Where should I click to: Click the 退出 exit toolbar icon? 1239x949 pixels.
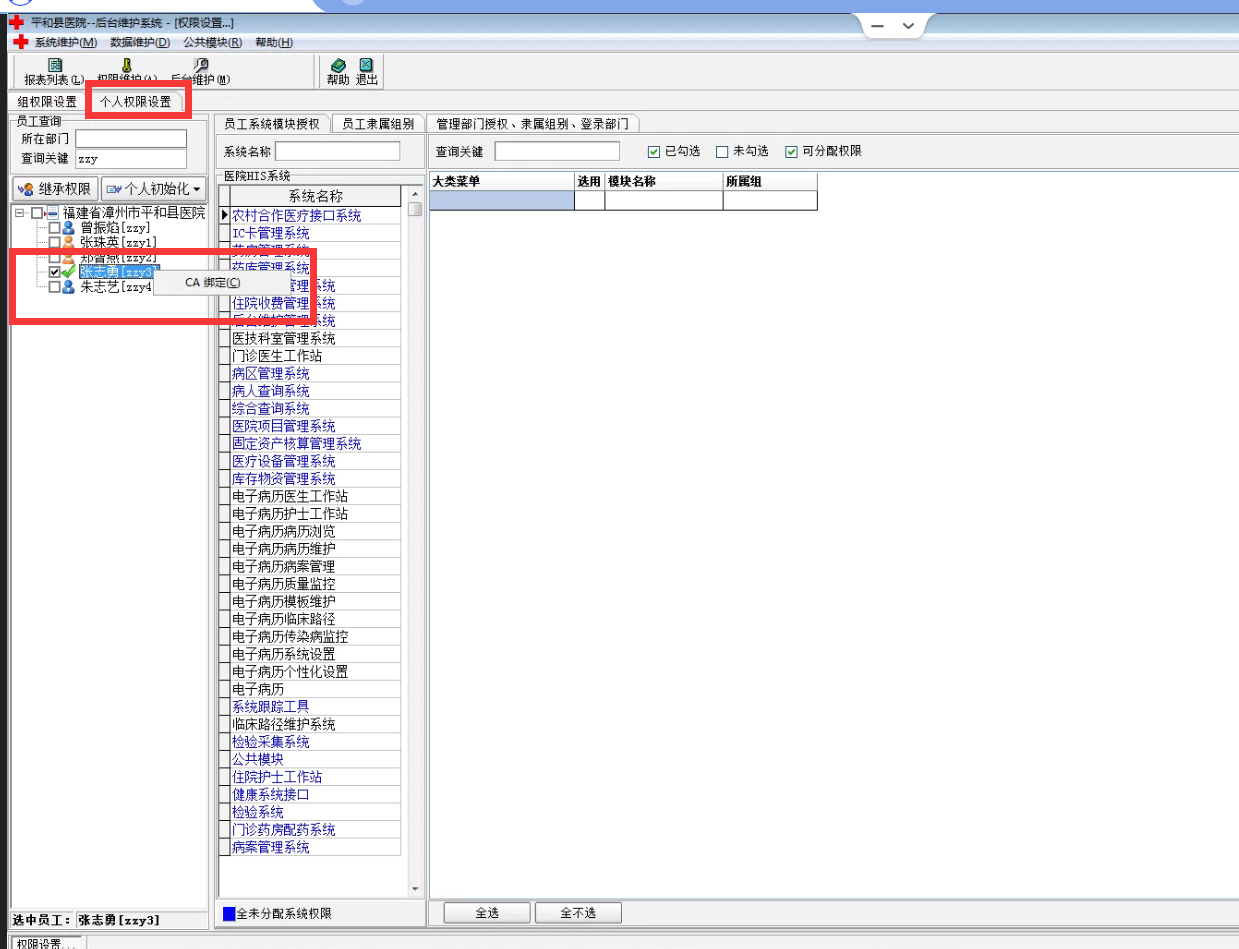coord(366,65)
